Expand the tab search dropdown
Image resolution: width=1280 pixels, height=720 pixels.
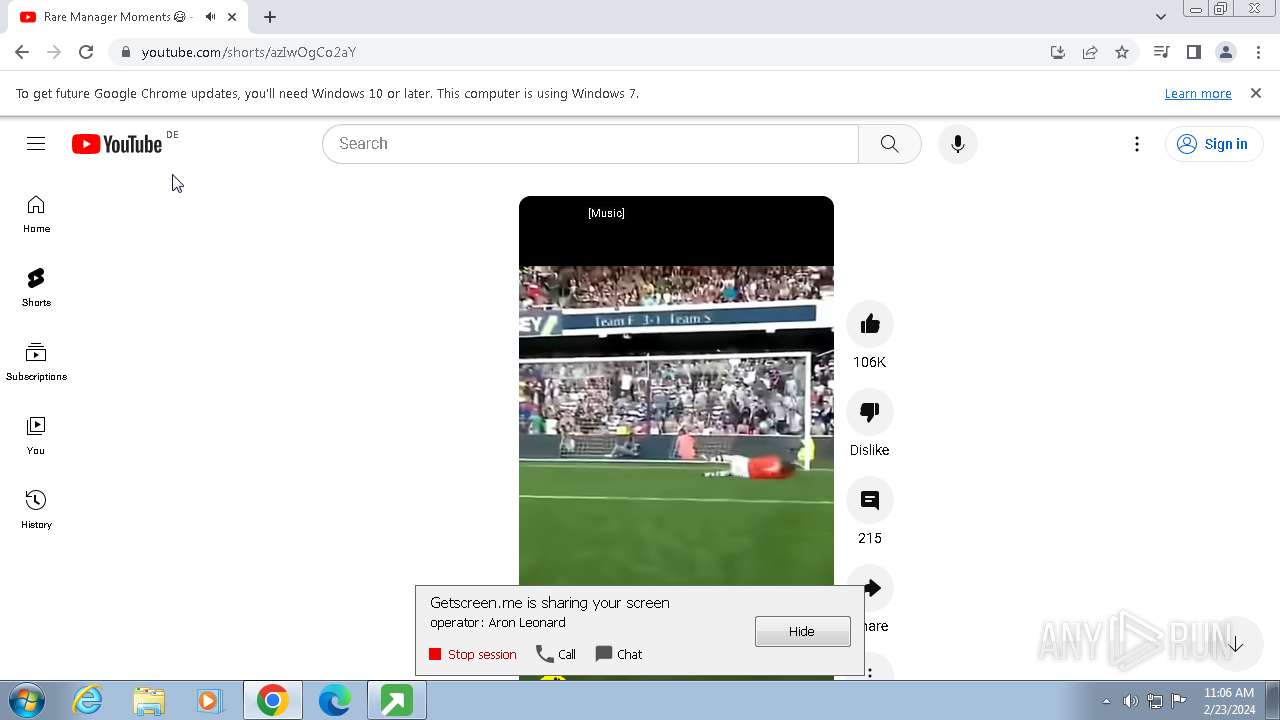(1160, 17)
